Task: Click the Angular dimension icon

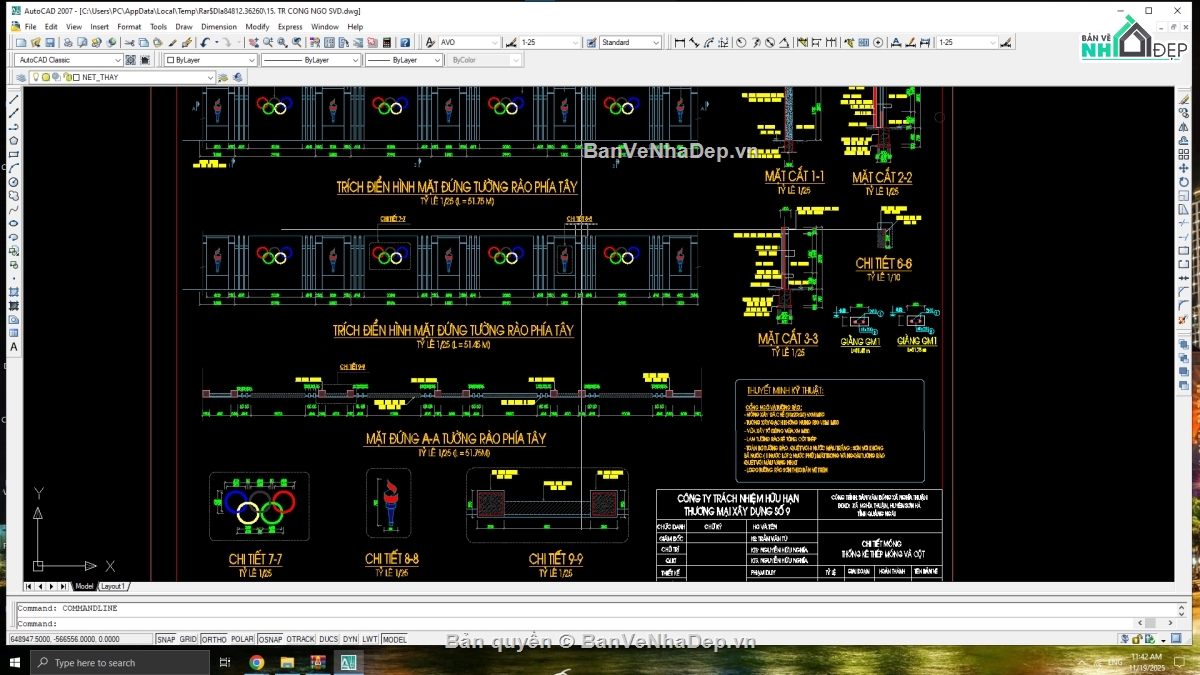Action: click(784, 42)
